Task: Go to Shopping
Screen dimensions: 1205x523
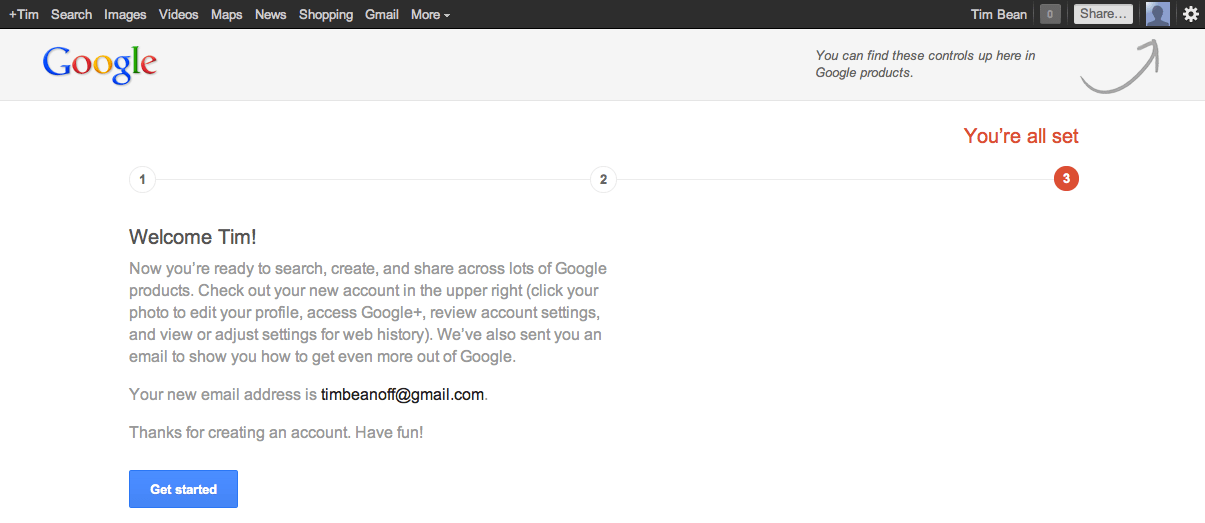Action: click(x=326, y=14)
